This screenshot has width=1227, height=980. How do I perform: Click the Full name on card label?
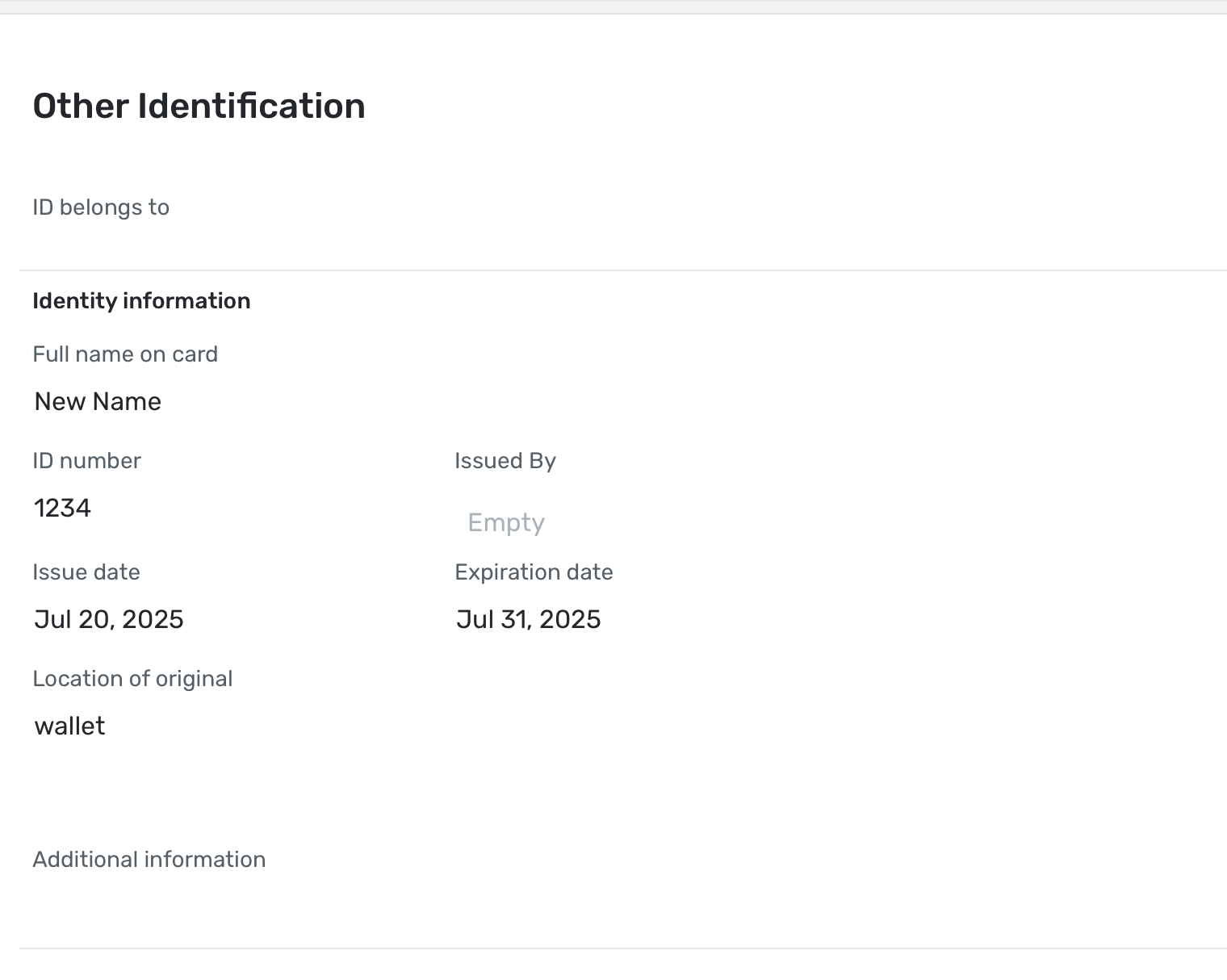pos(125,354)
